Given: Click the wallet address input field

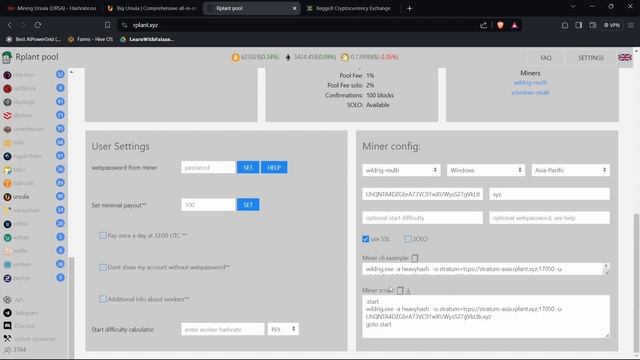Looking at the screenshot, I should pos(422,194).
